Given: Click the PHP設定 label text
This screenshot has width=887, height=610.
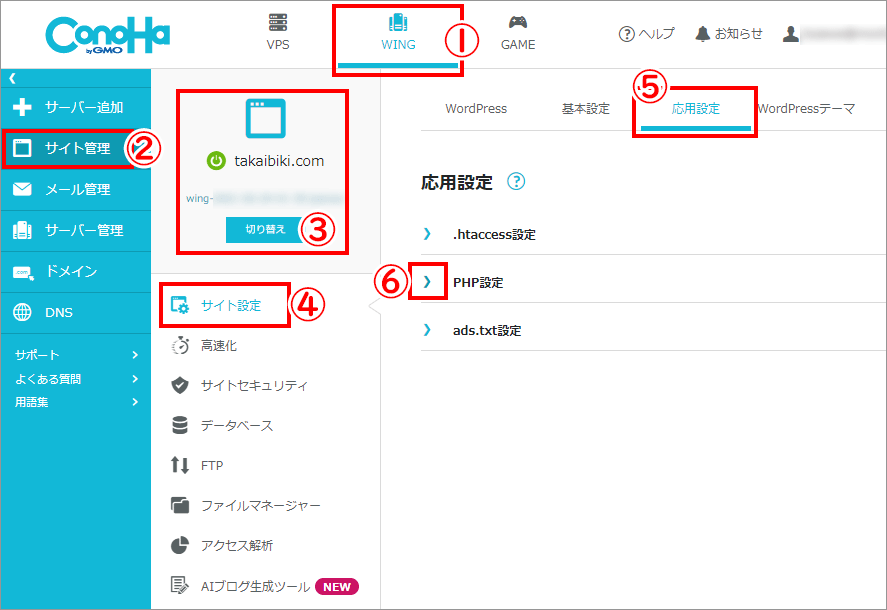Looking at the screenshot, I should pyautogui.click(x=478, y=282).
